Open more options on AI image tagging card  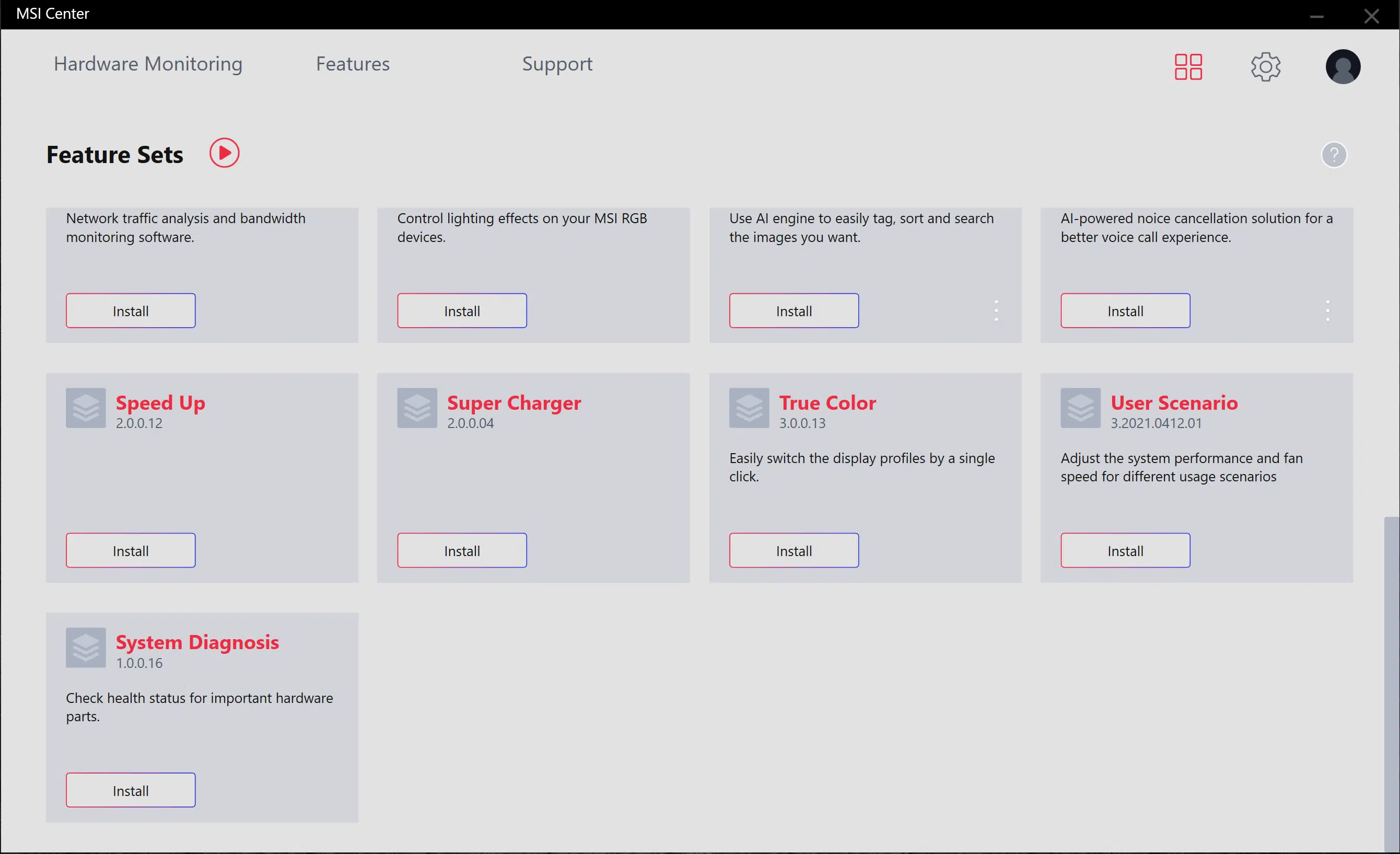(x=996, y=310)
